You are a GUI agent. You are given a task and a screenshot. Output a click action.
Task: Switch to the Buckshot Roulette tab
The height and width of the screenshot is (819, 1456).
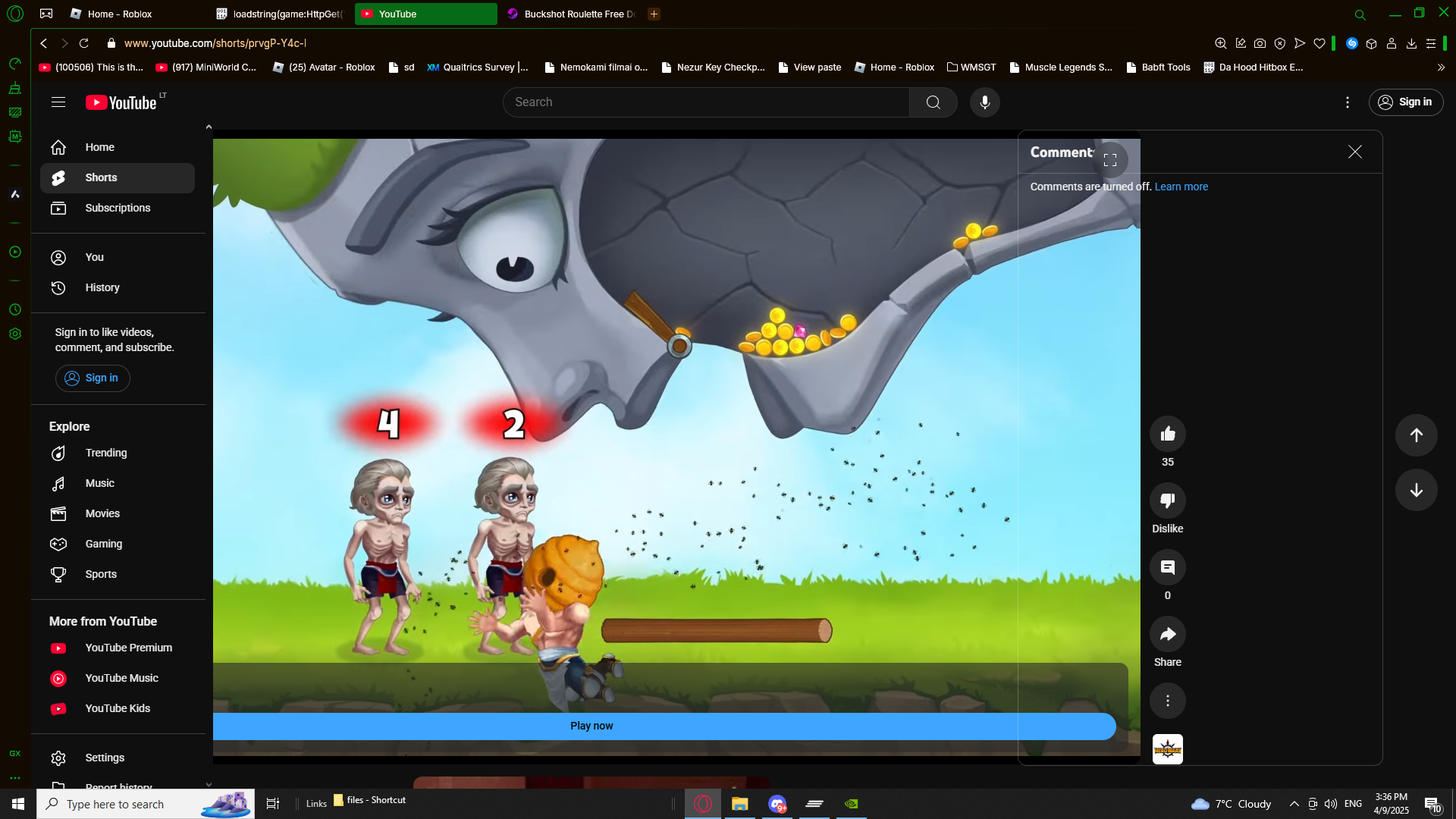tap(572, 14)
